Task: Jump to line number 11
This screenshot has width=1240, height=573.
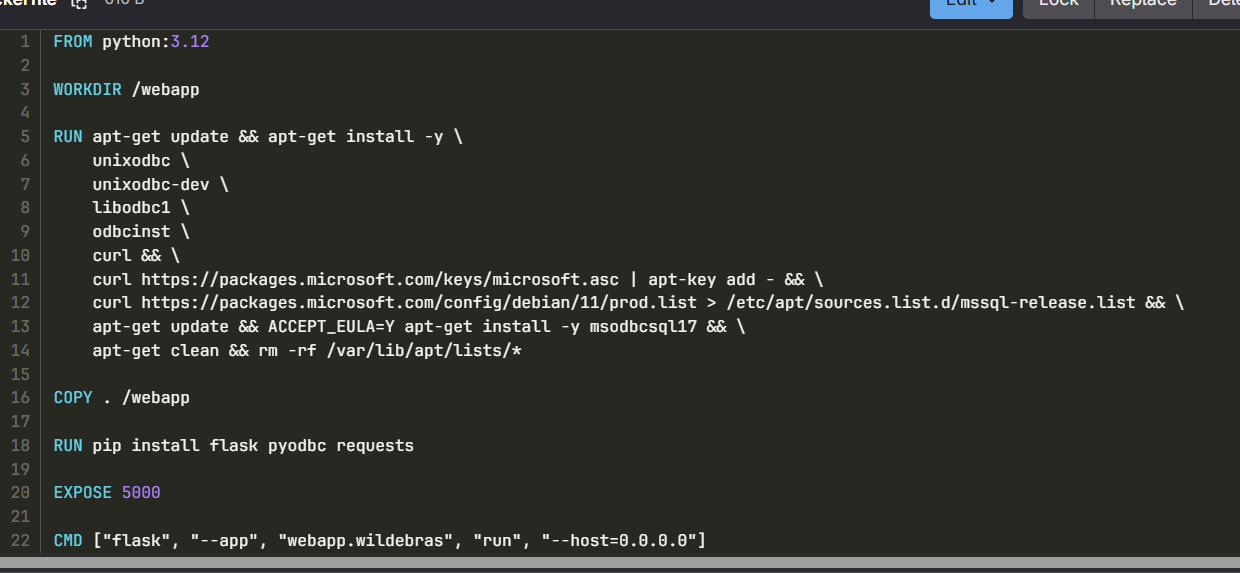Action: [20, 279]
